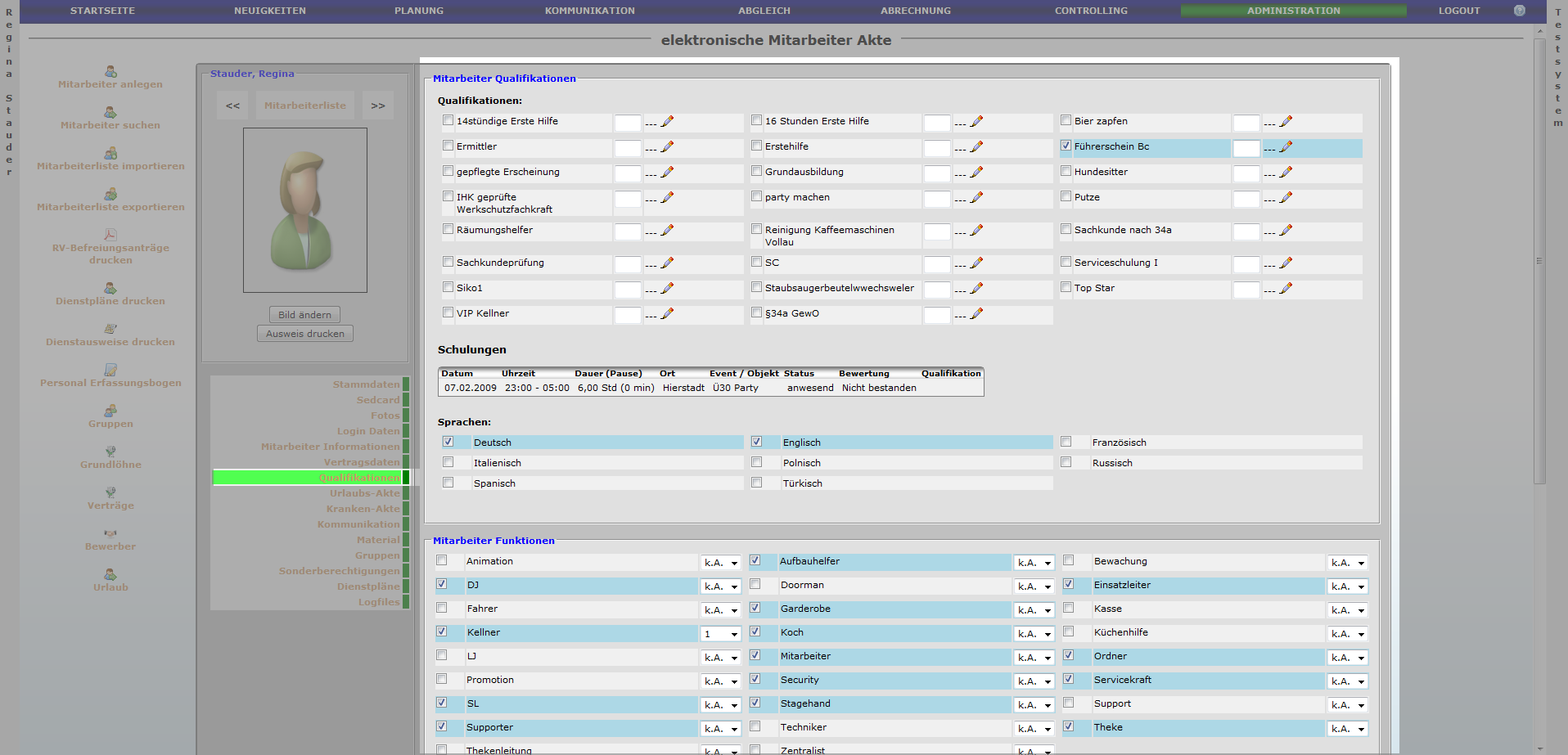Screen dimensions: 1568x755
Task: Open the PLANUNG menu
Action: pos(419,11)
